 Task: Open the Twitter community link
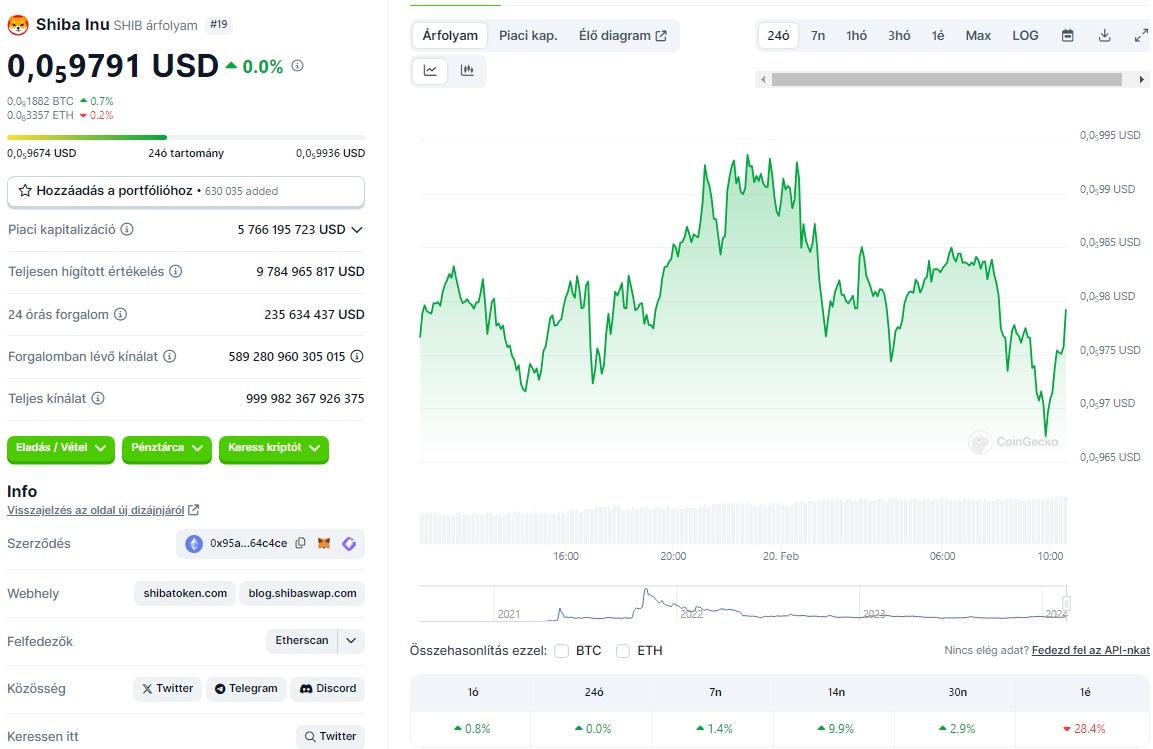pyautogui.click(x=168, y=689)
